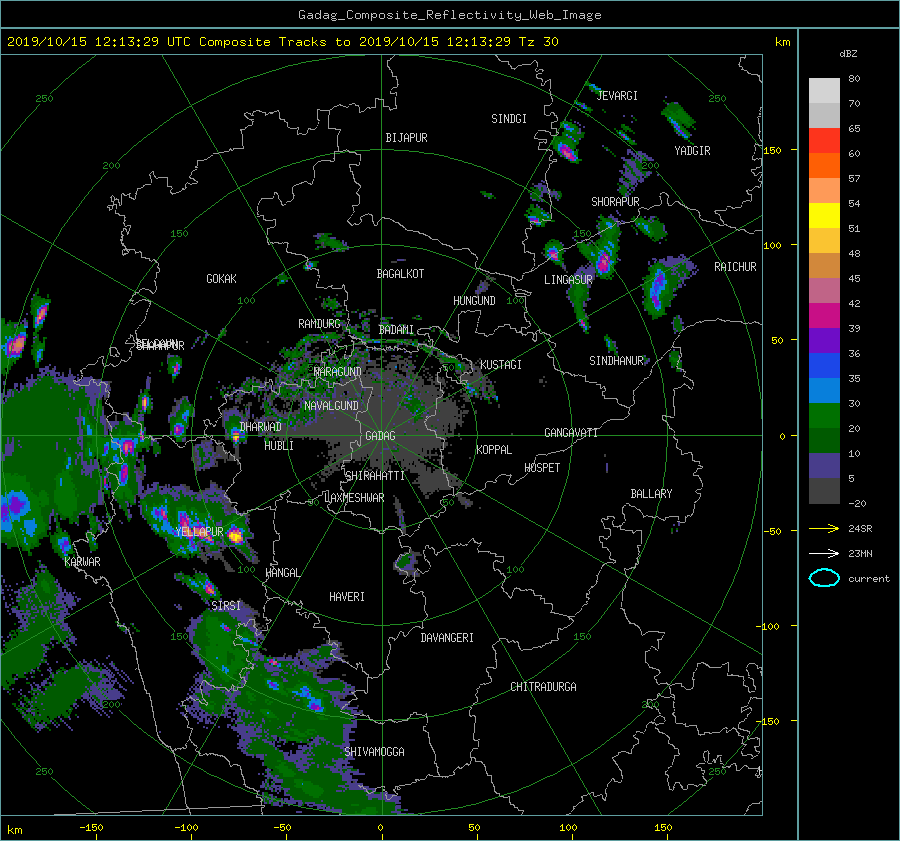
Task: Click the dBZ legend heading
Action: point(848,54)
